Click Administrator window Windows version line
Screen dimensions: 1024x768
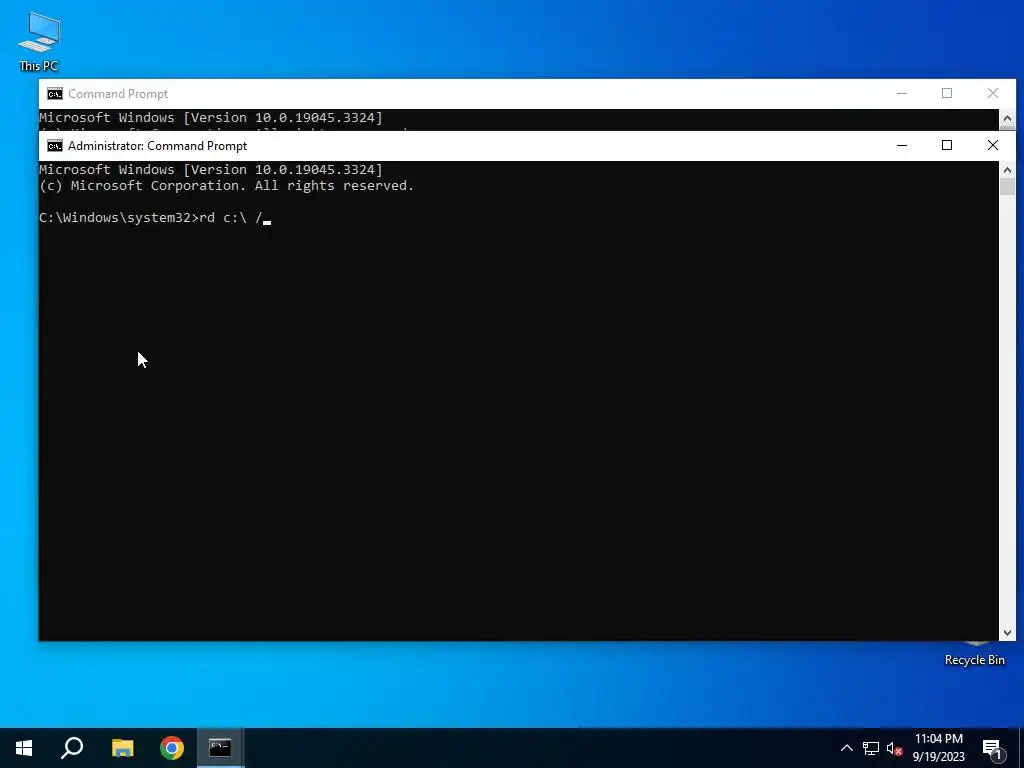[211, 170]
